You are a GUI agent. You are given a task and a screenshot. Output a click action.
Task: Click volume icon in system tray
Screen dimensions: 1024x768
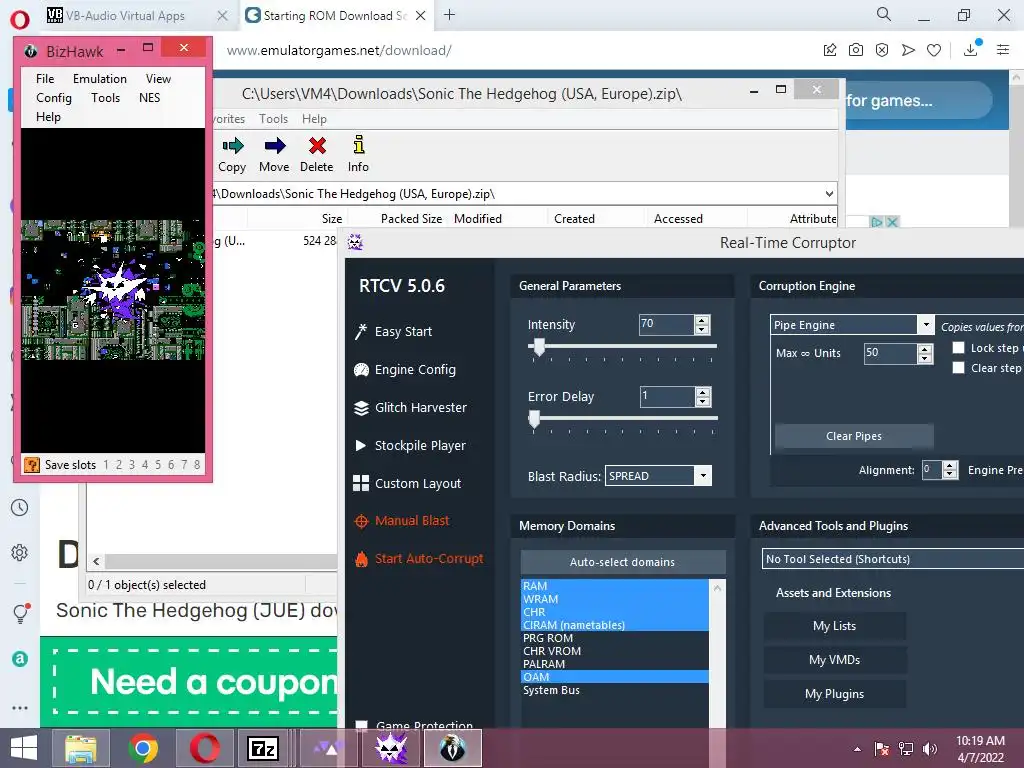(x=929, y=749)
